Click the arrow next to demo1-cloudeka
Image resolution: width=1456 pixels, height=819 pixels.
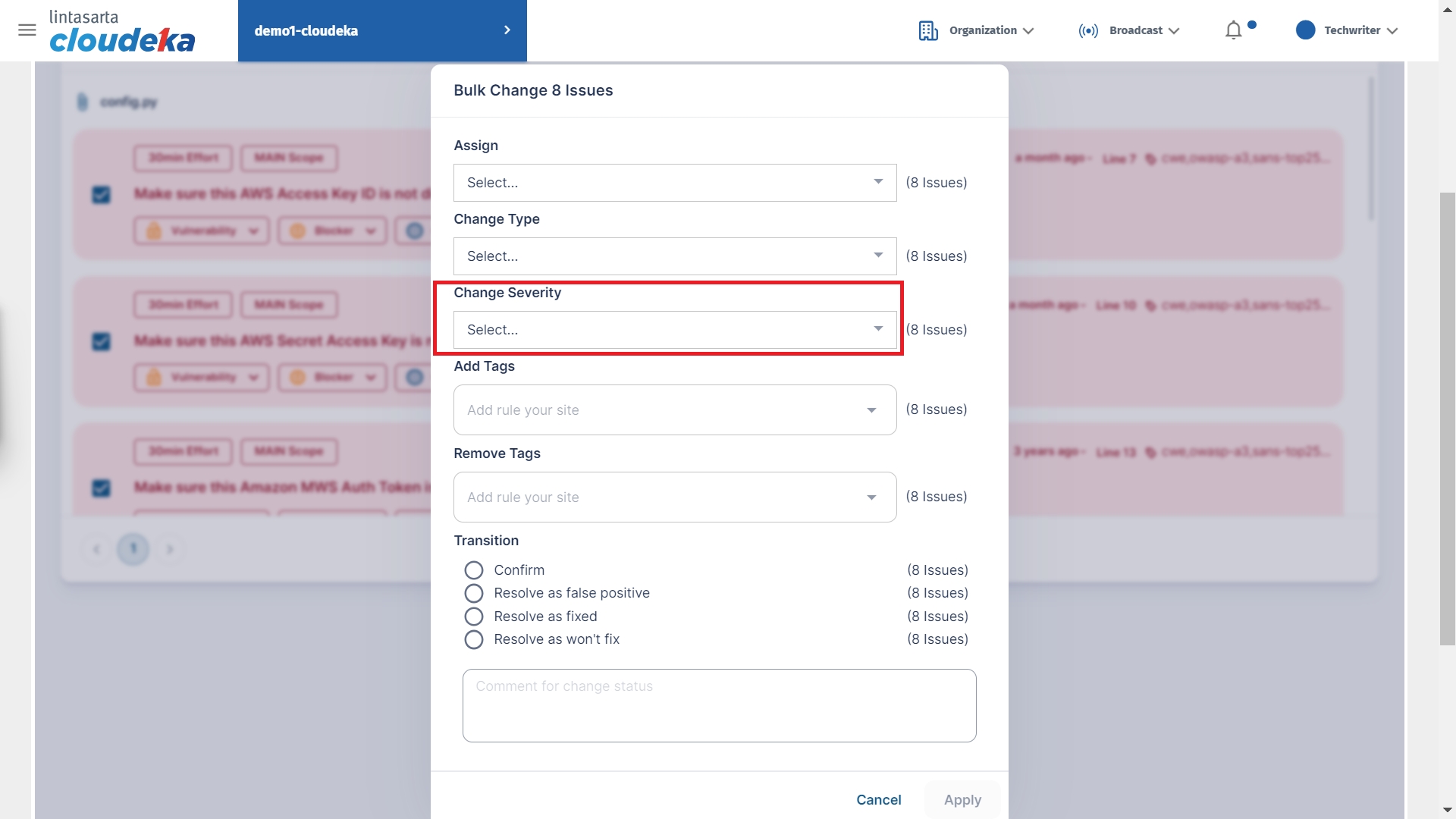click(507, 30)
